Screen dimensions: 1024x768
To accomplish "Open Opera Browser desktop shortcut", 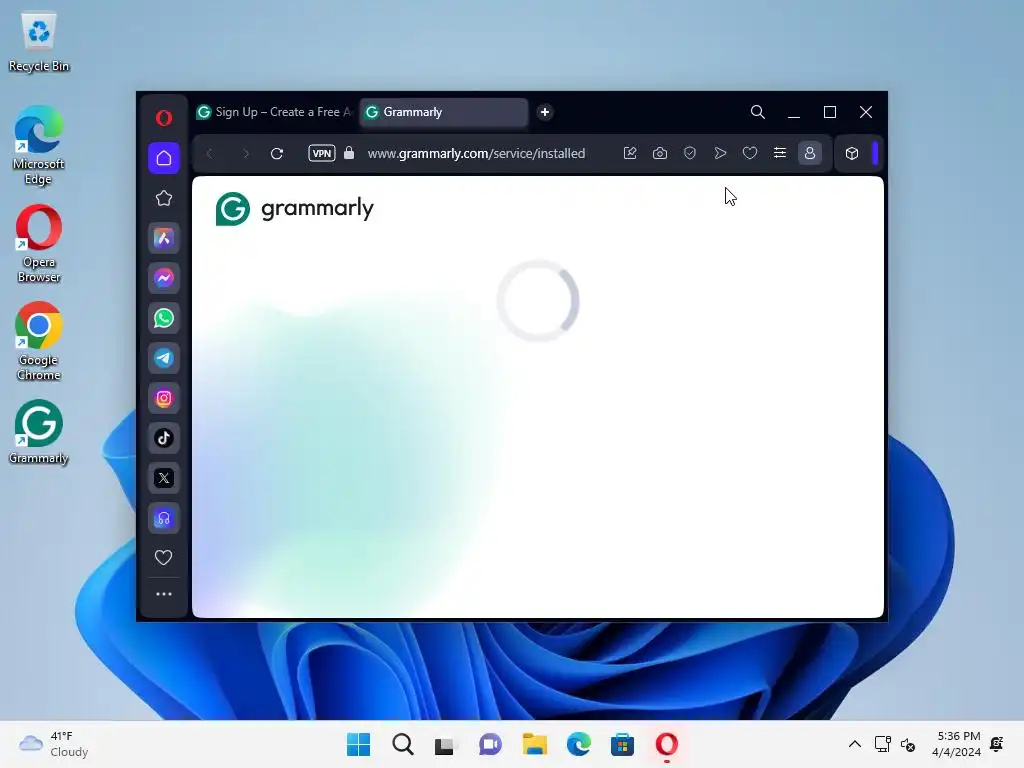I will point(39,244).
